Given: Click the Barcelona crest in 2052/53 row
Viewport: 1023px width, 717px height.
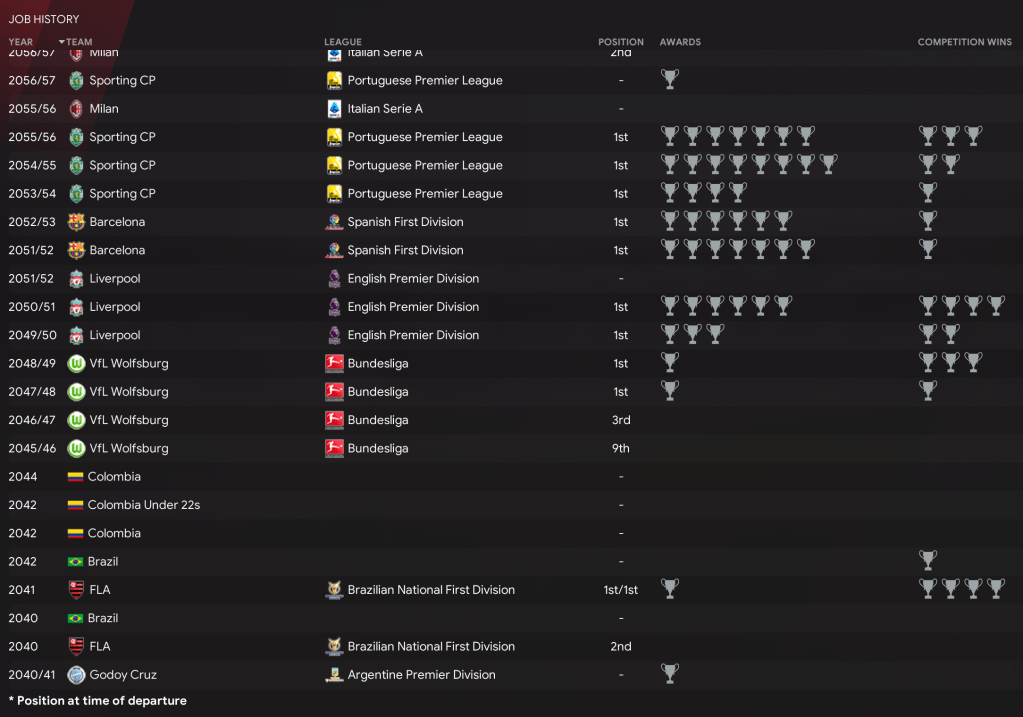Looking at the screenshot, I should pyautogui.click(x=76, y=222).
